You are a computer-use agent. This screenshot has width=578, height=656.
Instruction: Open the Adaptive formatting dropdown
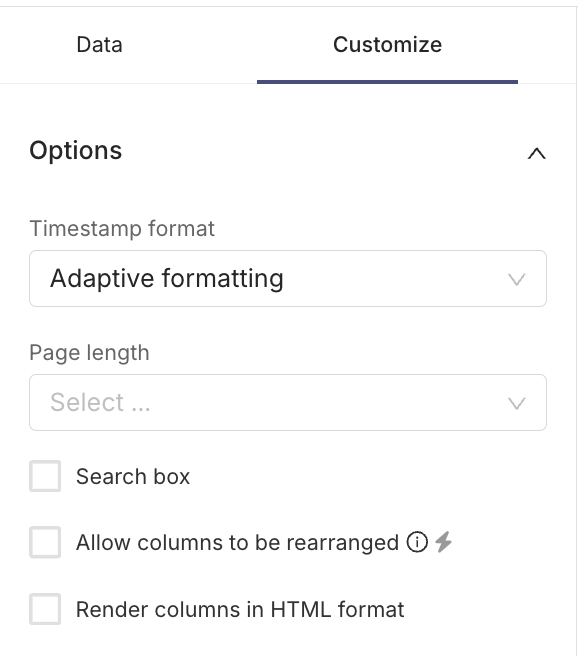tap(288, 279)
